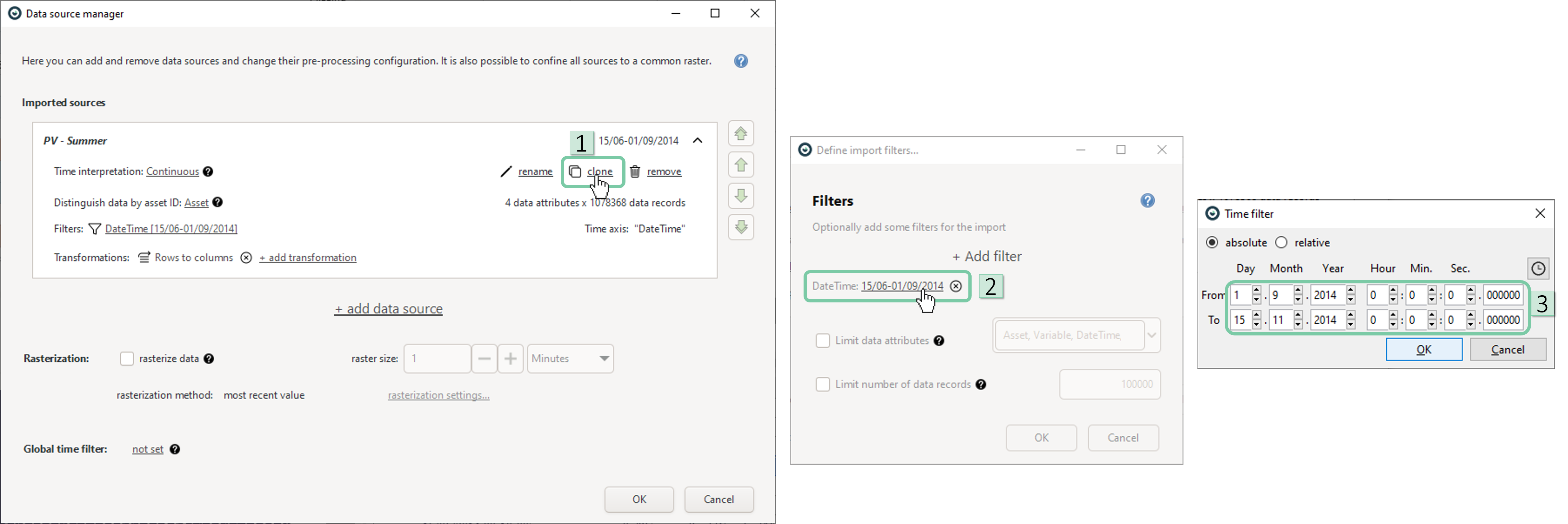
Task: Increase raster size with plus button
Action: 511,358
